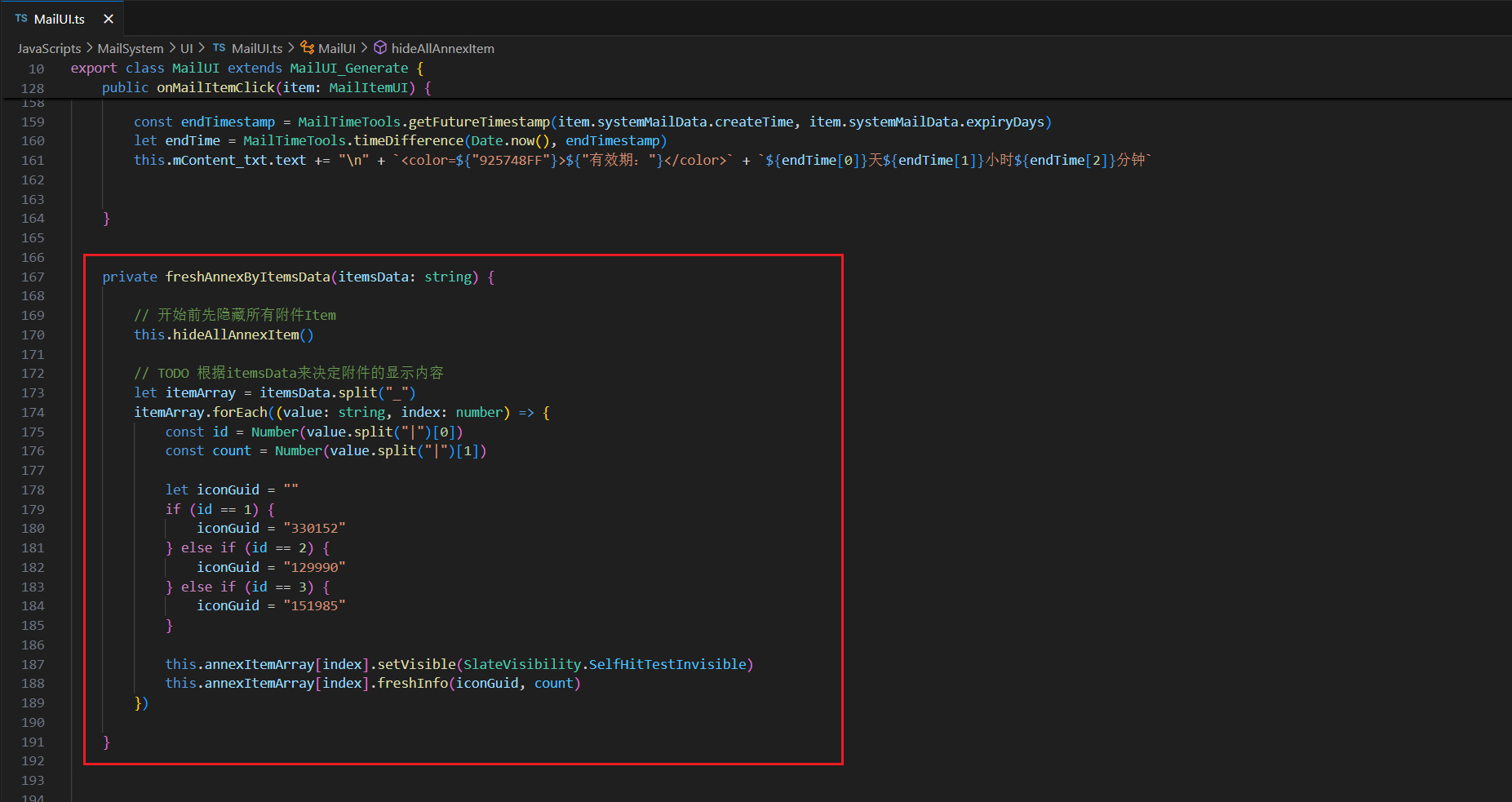Click 'endTimestamp' argument on line 160
The width and height of the screenshot is (1512, 802).
click(613, 140)
